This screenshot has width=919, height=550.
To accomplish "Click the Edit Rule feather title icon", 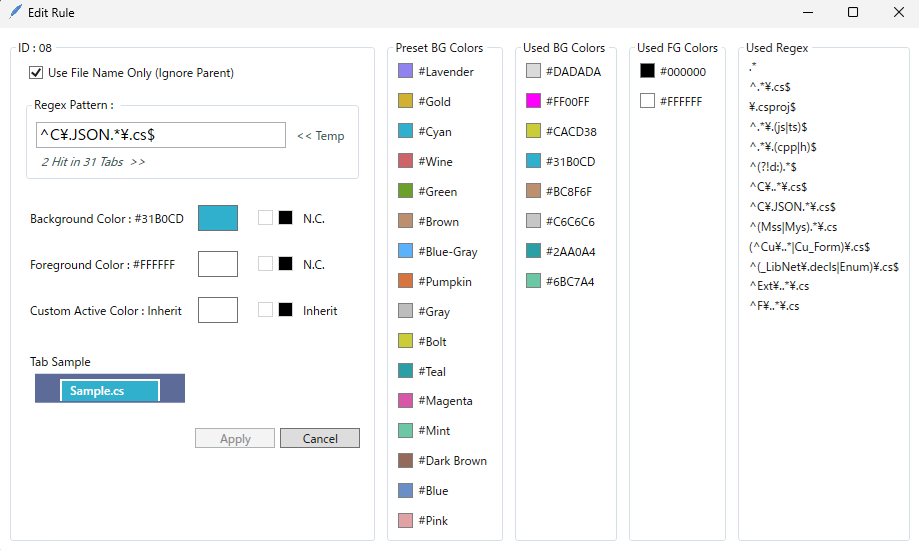I will pos(16,12).
